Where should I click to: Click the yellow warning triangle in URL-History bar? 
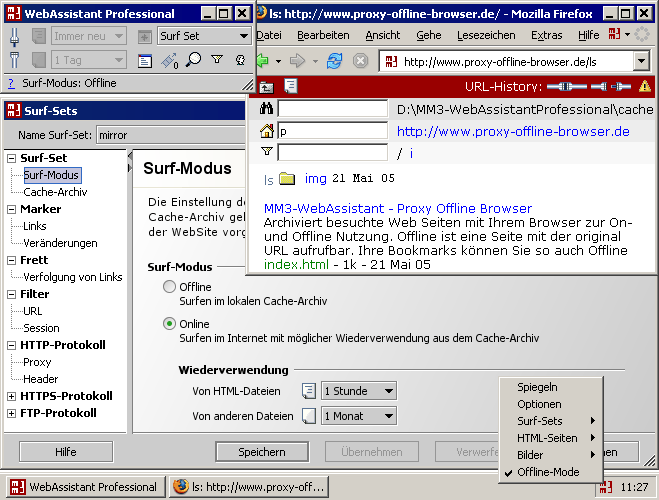645,86
